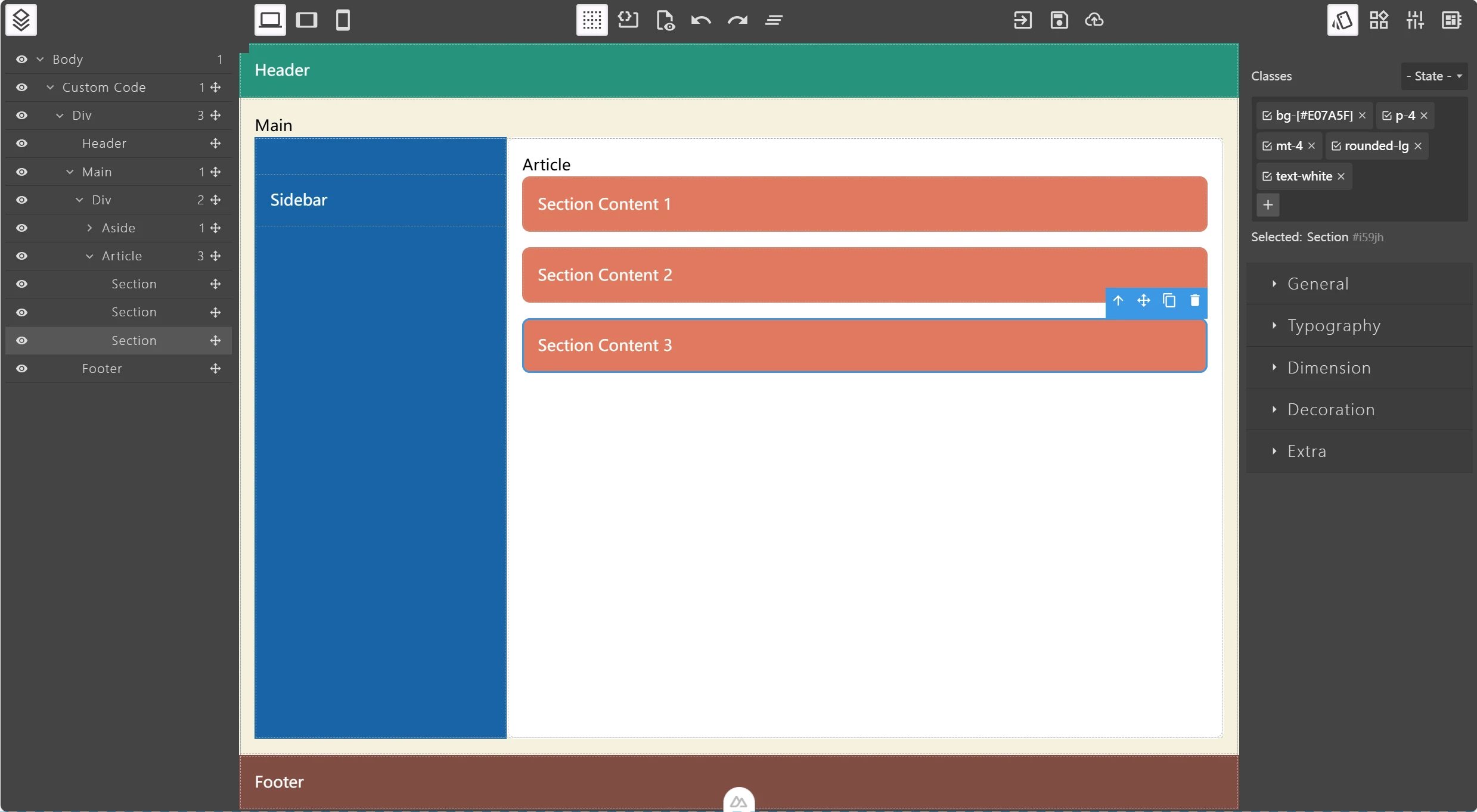1477x812 pixels.
Task: Select Section Content 2 block on canvas
Action: pos(864,275)
